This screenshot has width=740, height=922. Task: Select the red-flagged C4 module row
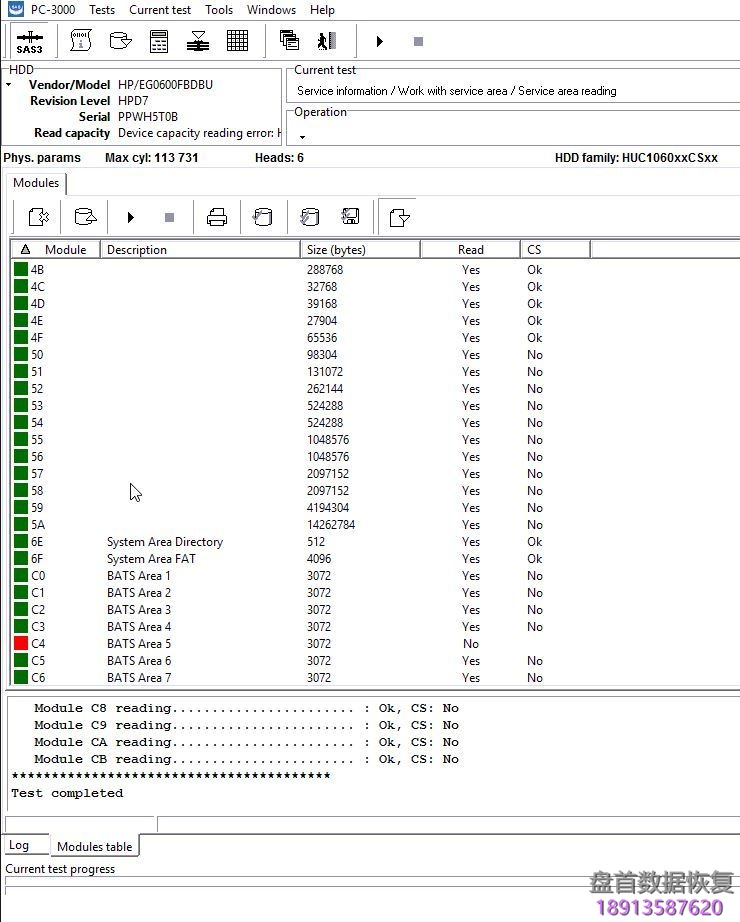pos(300,643)
